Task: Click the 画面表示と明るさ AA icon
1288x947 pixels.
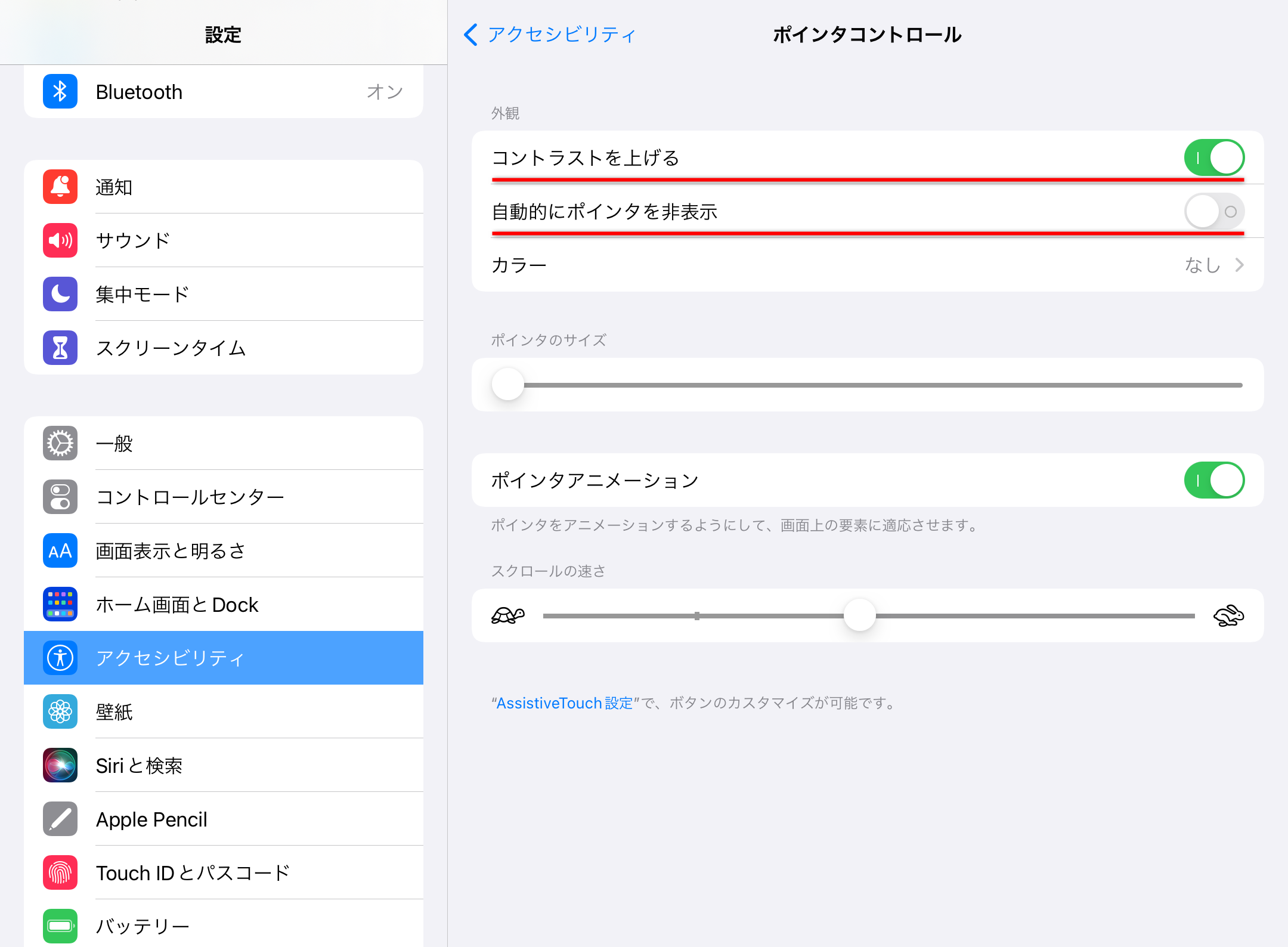Action: (59, 550)
